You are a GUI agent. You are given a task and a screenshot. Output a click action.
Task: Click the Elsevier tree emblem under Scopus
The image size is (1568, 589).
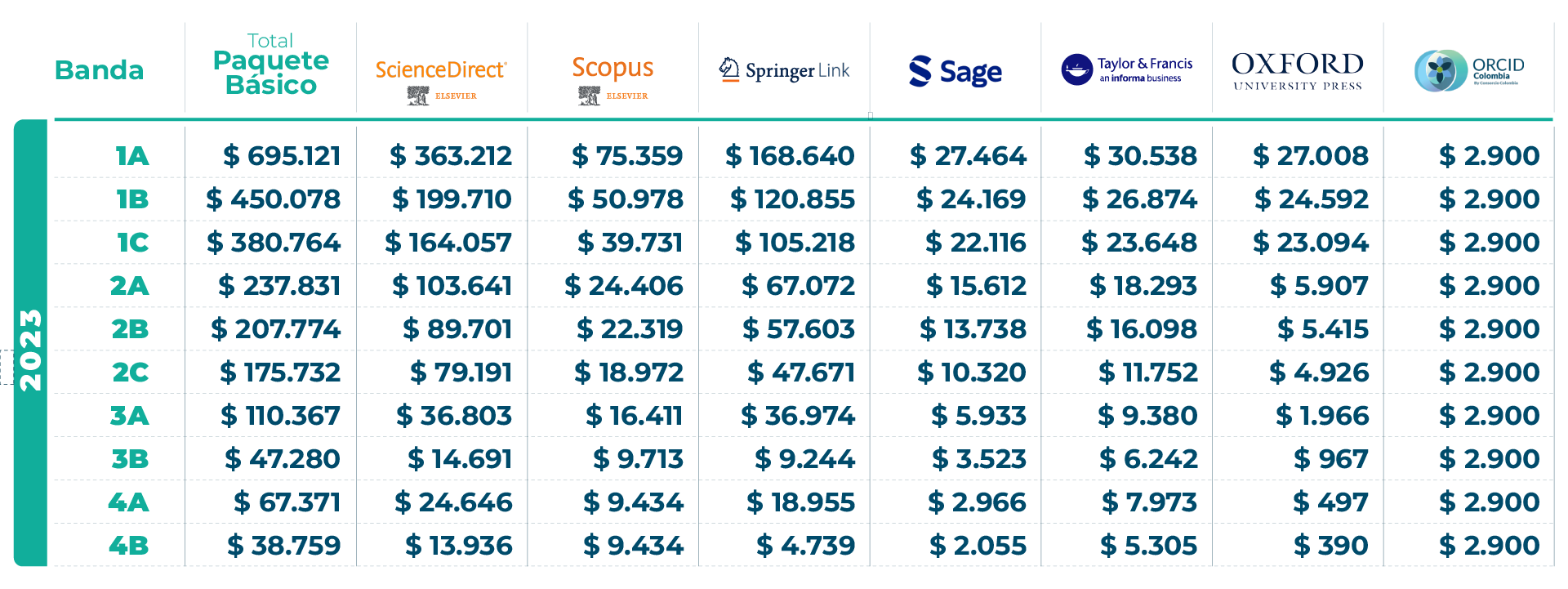[x=589, y=96]
